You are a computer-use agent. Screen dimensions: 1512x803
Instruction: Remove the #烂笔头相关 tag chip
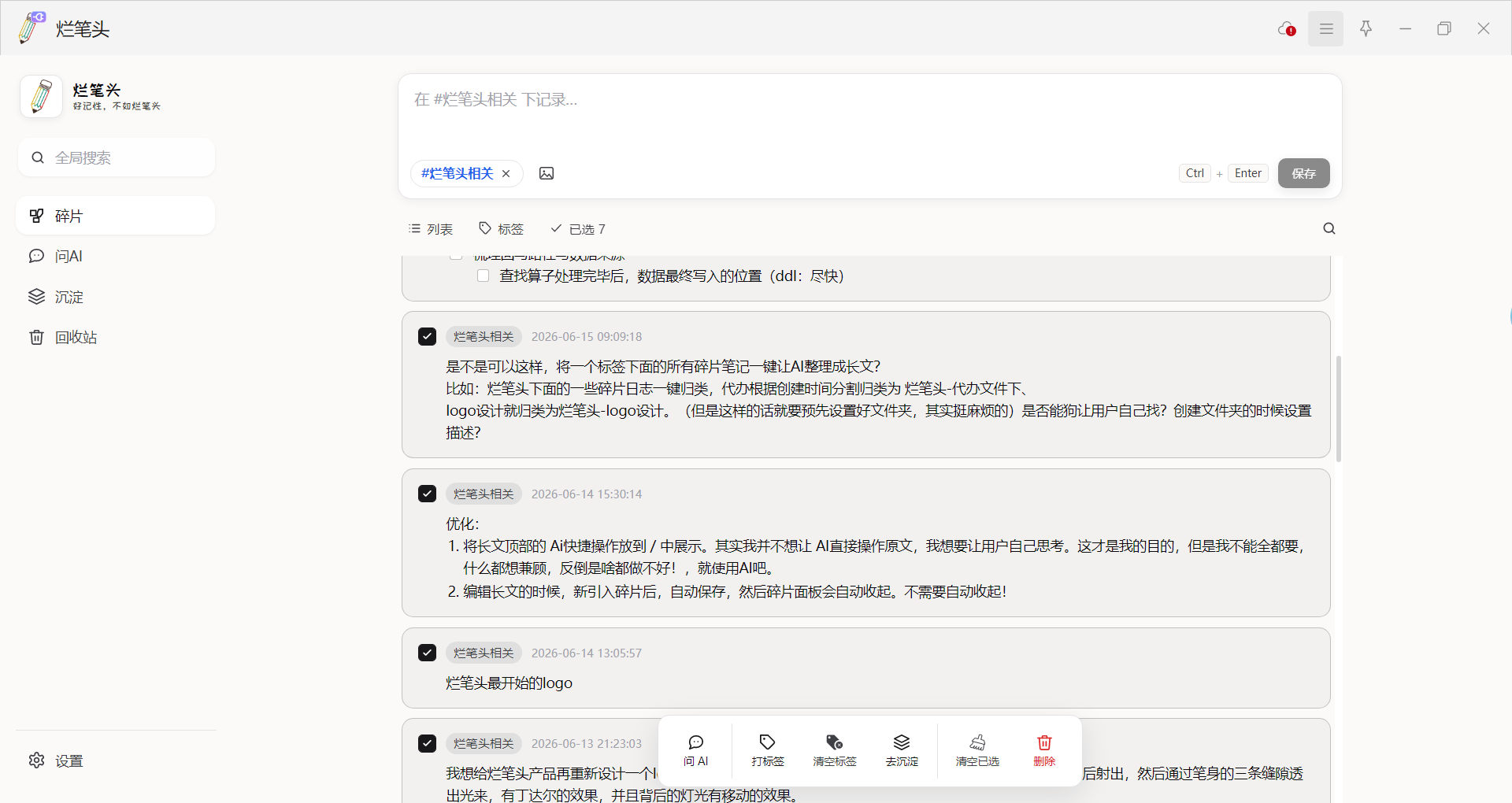pos(506,174)
